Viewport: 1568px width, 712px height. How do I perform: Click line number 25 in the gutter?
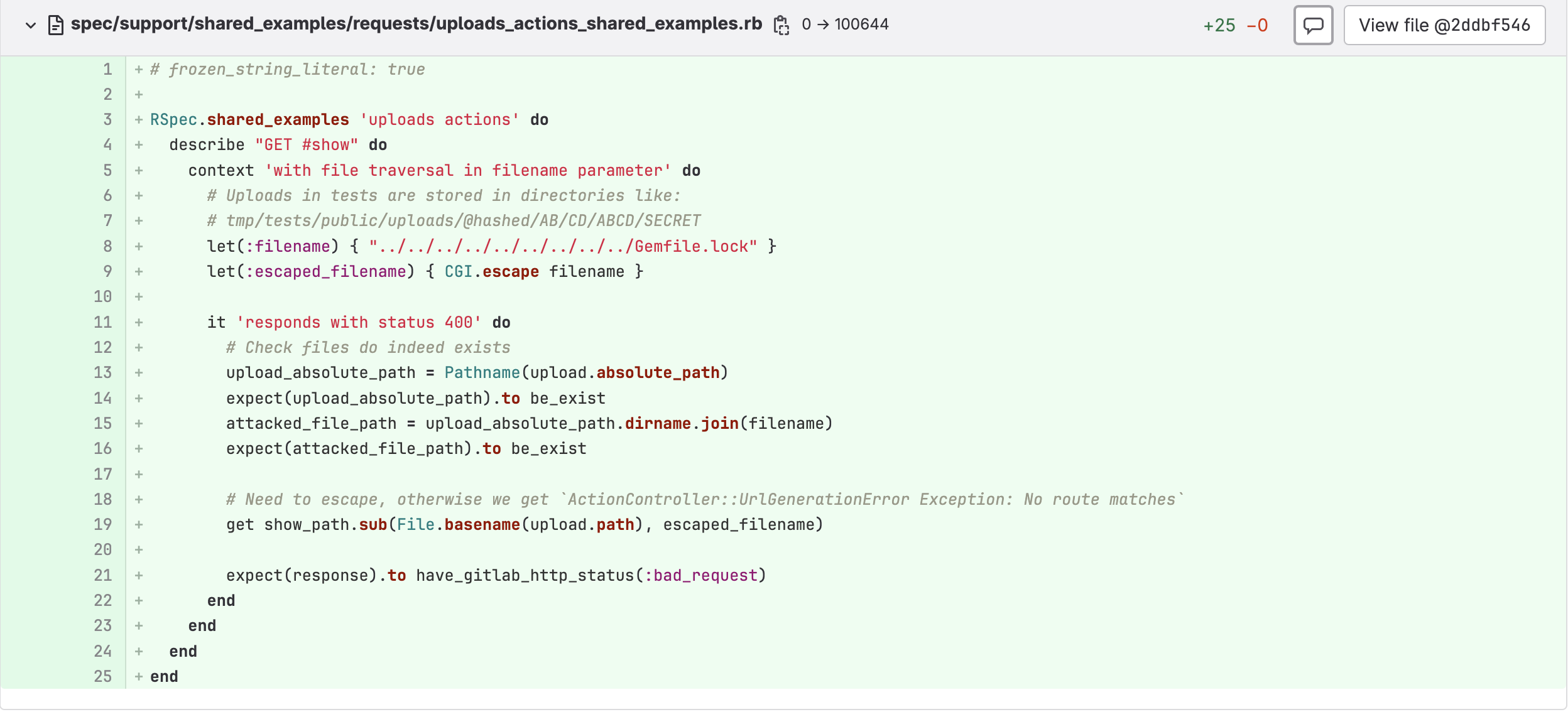pos(102,676)
